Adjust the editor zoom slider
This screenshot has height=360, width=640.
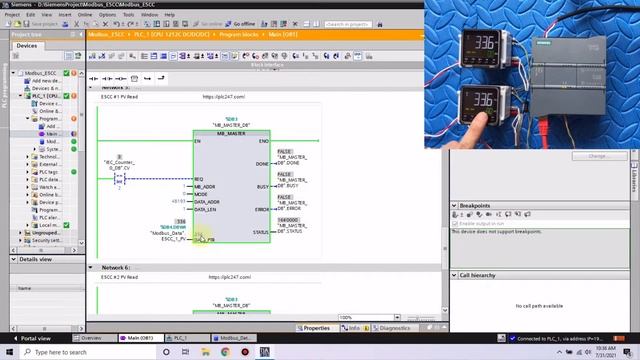(420, 318)
